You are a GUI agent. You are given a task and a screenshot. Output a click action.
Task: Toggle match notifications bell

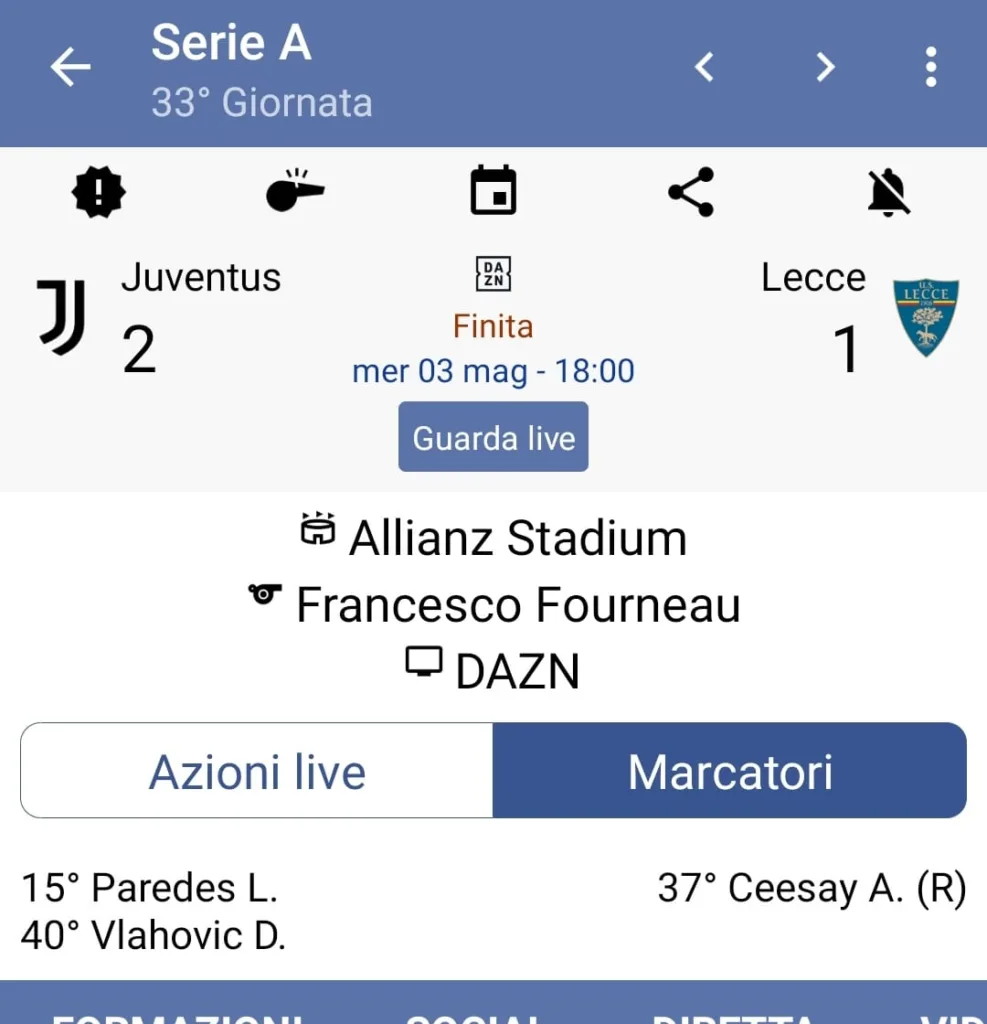point(888,191)
